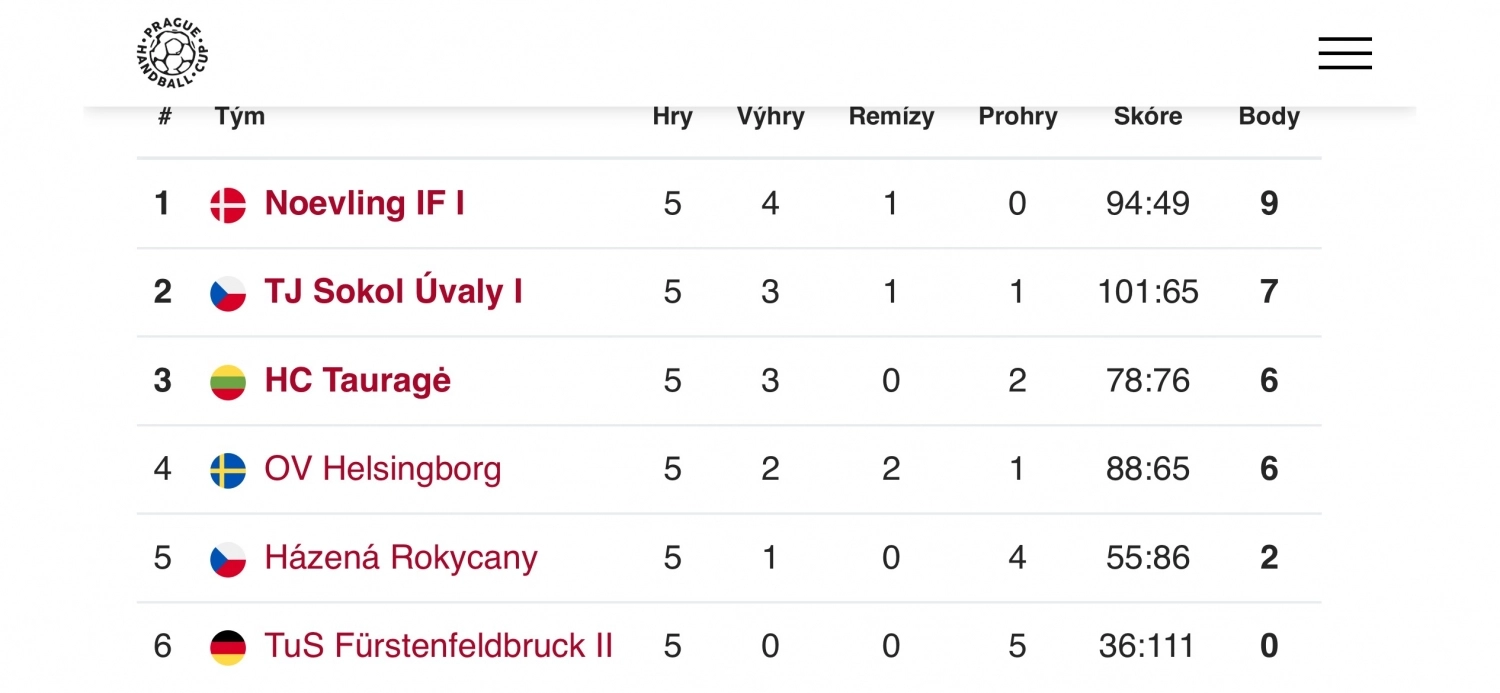Open OV Helsingborg team link
This screenshot has width=1500, height=693.
tap(383, 469)
